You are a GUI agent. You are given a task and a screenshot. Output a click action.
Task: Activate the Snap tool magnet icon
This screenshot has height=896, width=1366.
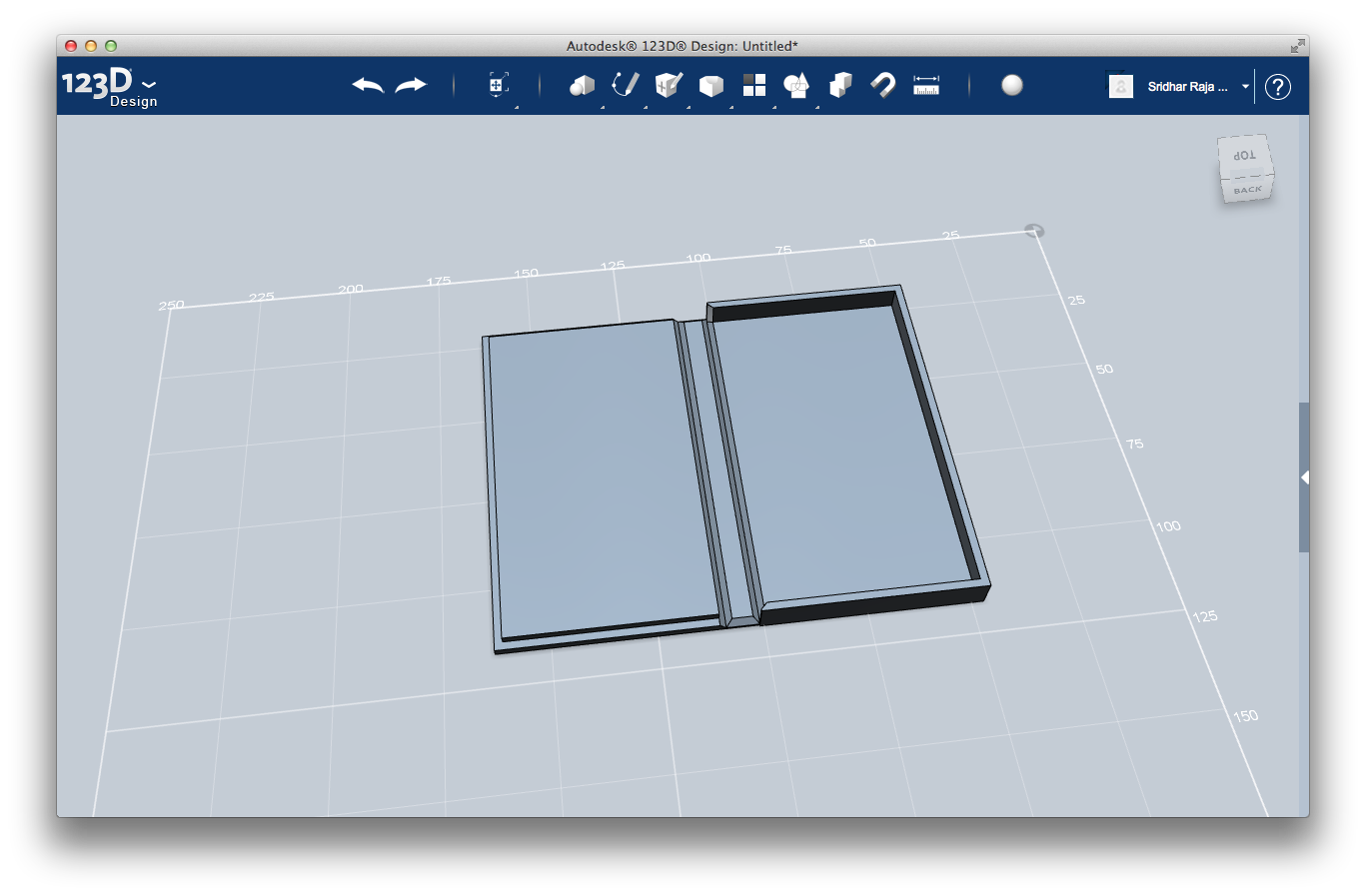pos(882,86)
